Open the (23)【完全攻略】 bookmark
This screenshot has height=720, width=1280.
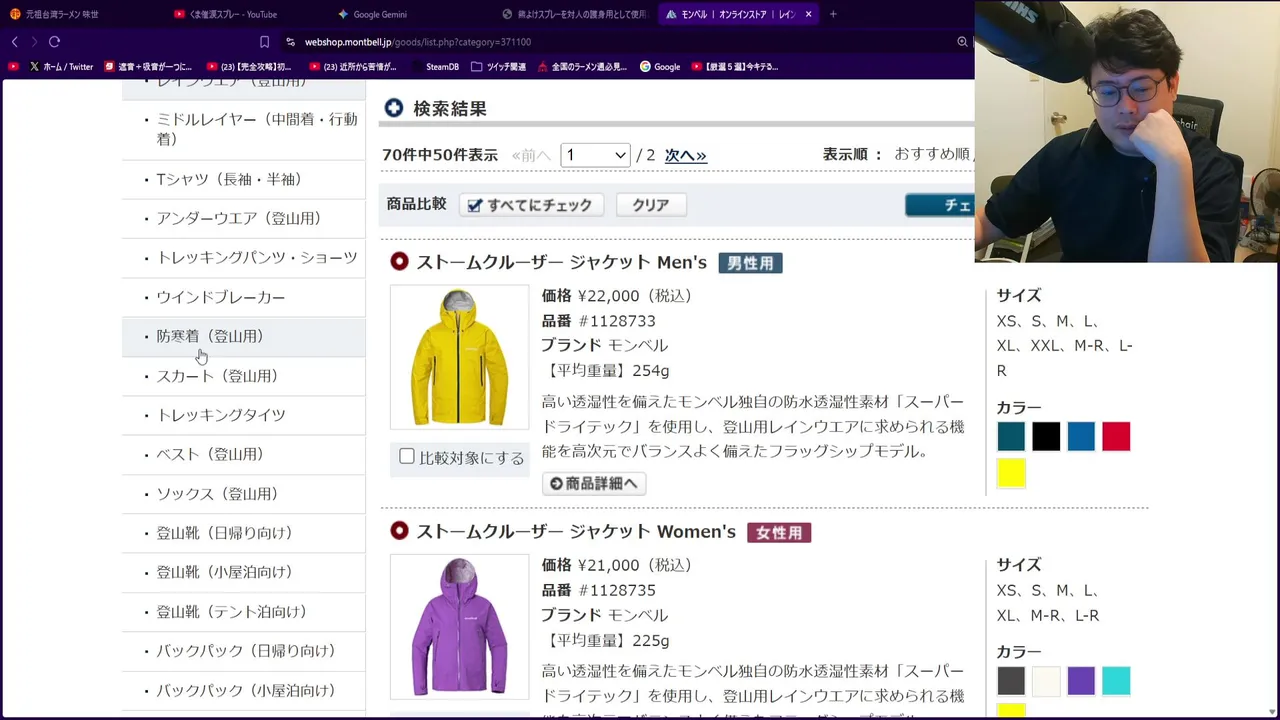coord(248,67)
